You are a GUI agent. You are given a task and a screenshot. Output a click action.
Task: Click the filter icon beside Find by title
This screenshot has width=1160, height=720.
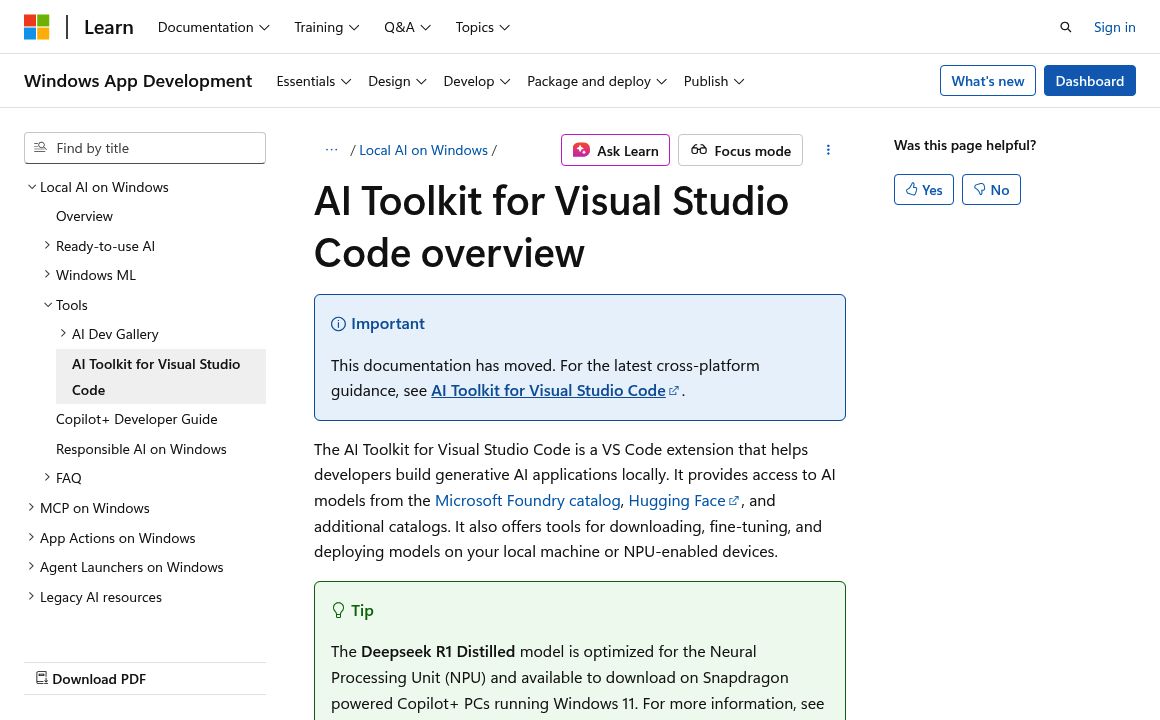click(x=40, y=147)
